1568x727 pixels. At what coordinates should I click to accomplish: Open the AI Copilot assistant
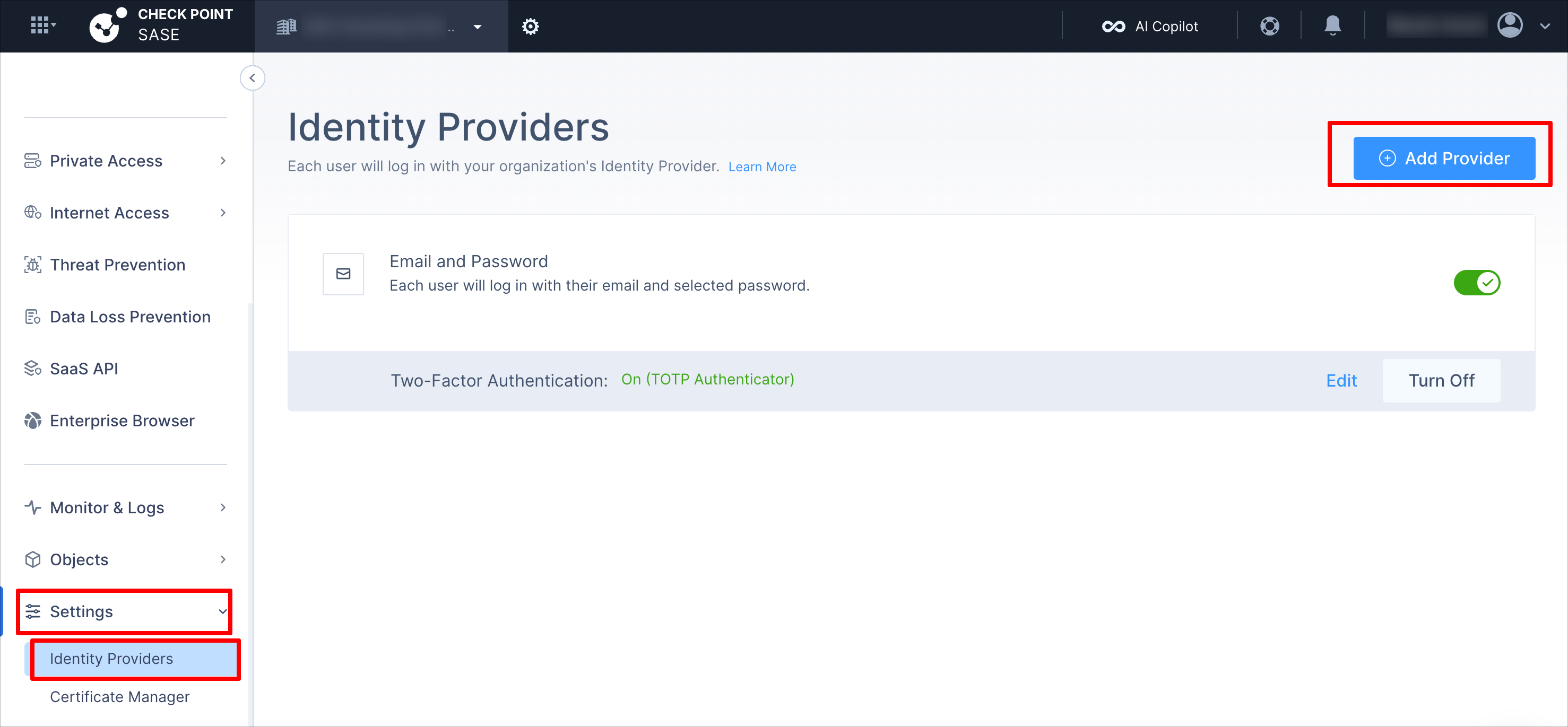click(x=1149, y=26)
